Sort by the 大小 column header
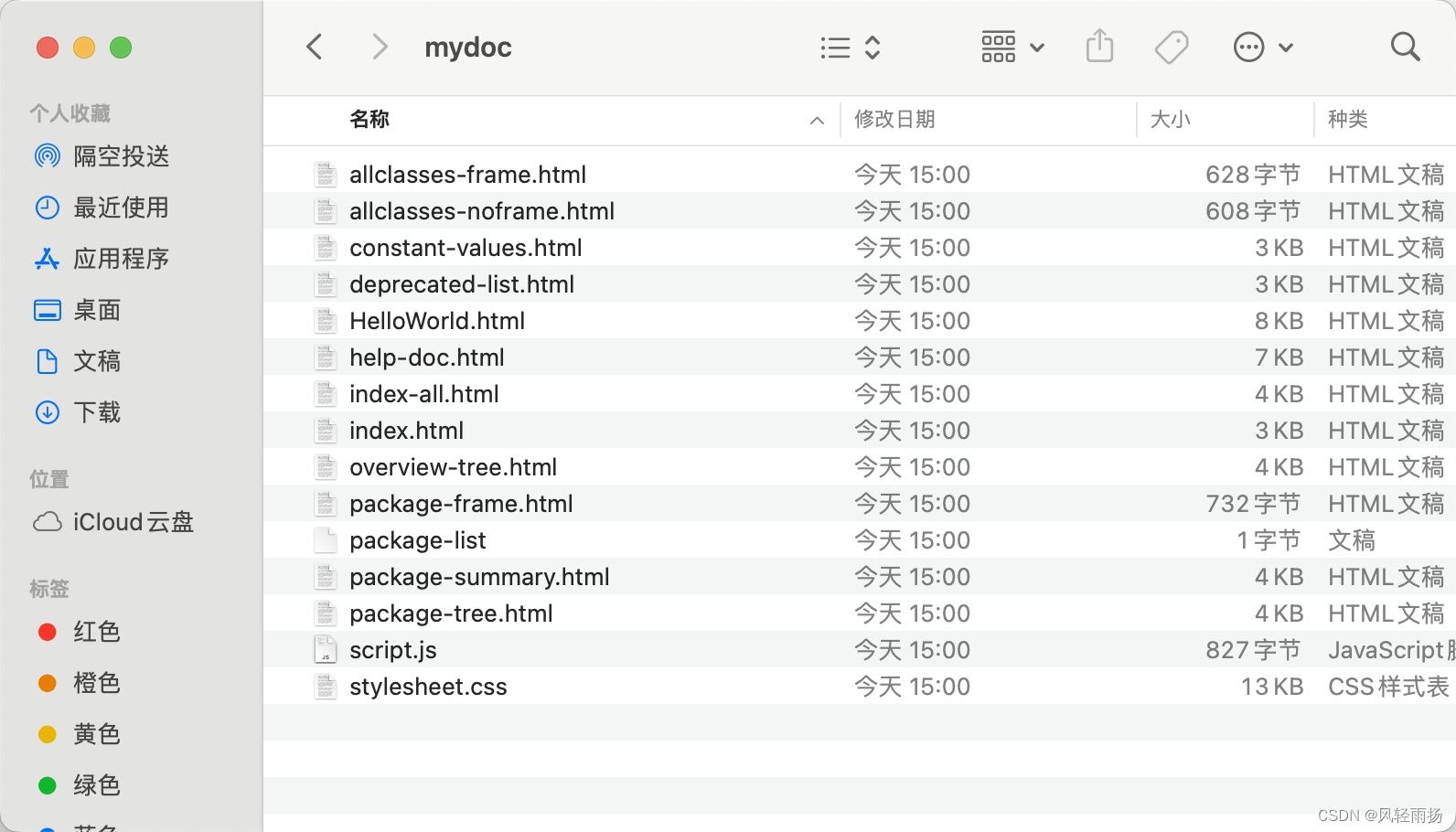The width and height of the screenshot is (1456, 832). point(1170,119)
